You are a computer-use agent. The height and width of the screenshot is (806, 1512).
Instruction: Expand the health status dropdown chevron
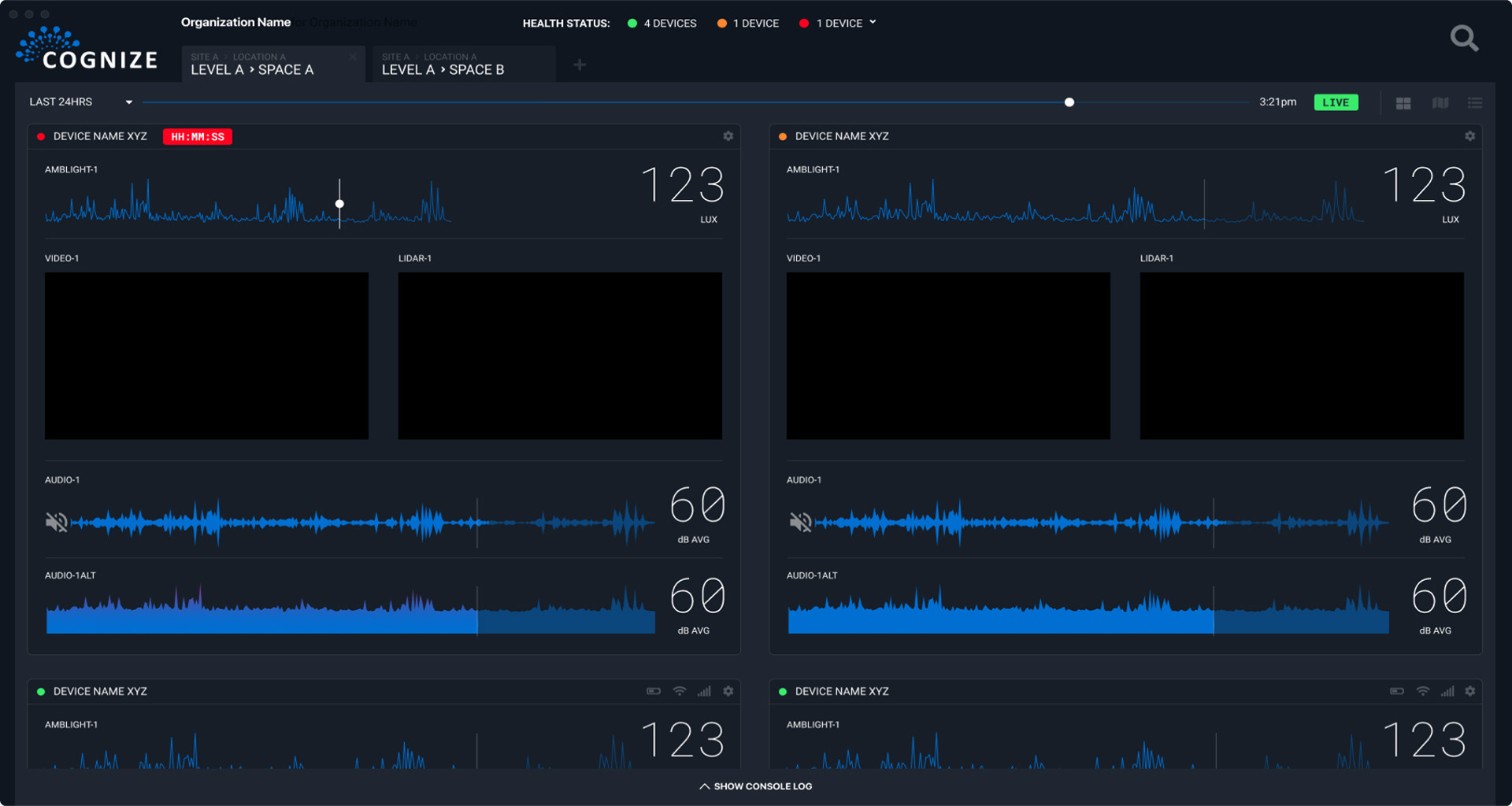(x=873, y=22)
